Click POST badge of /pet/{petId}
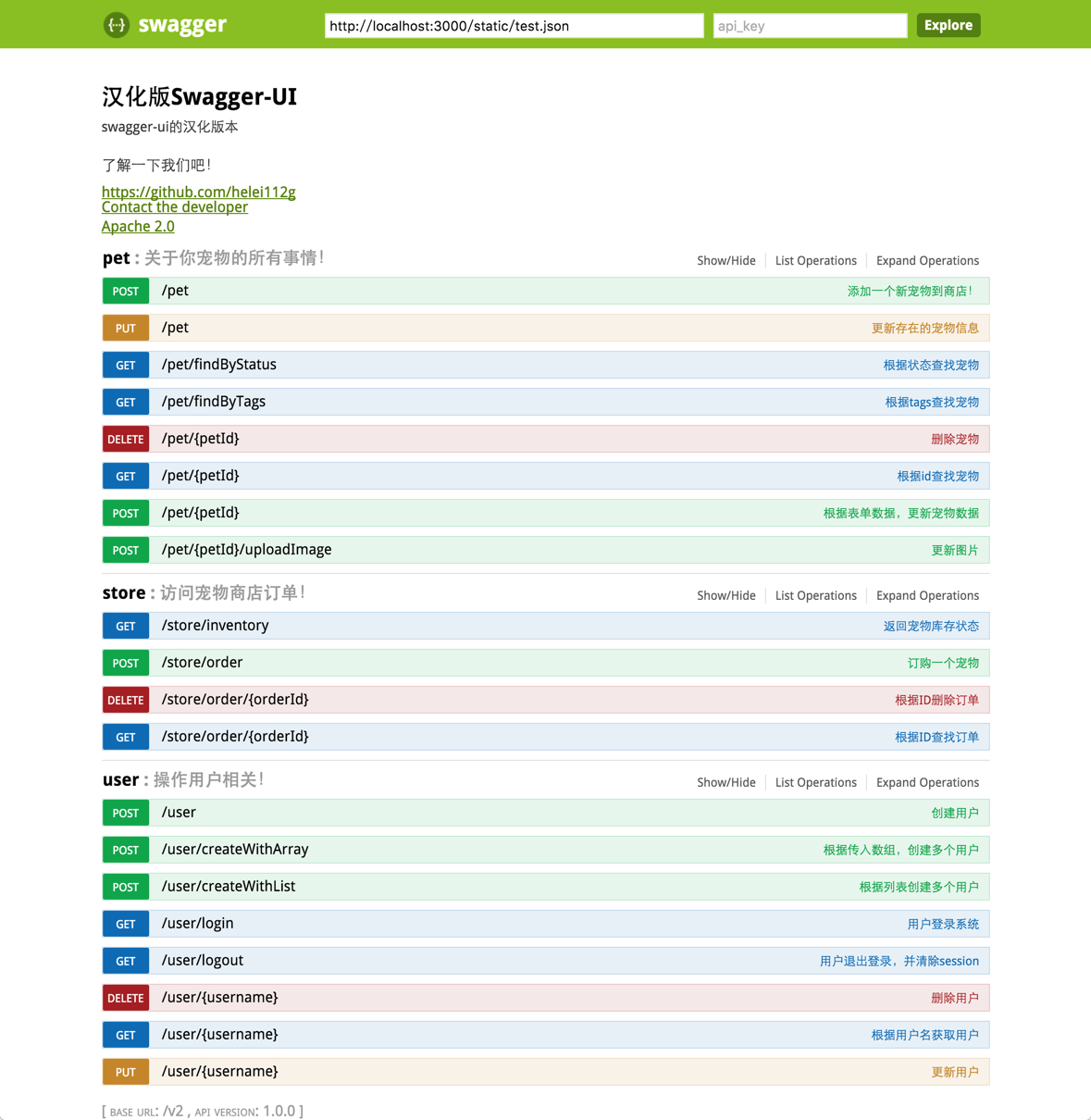 click(x=126, y=513)
